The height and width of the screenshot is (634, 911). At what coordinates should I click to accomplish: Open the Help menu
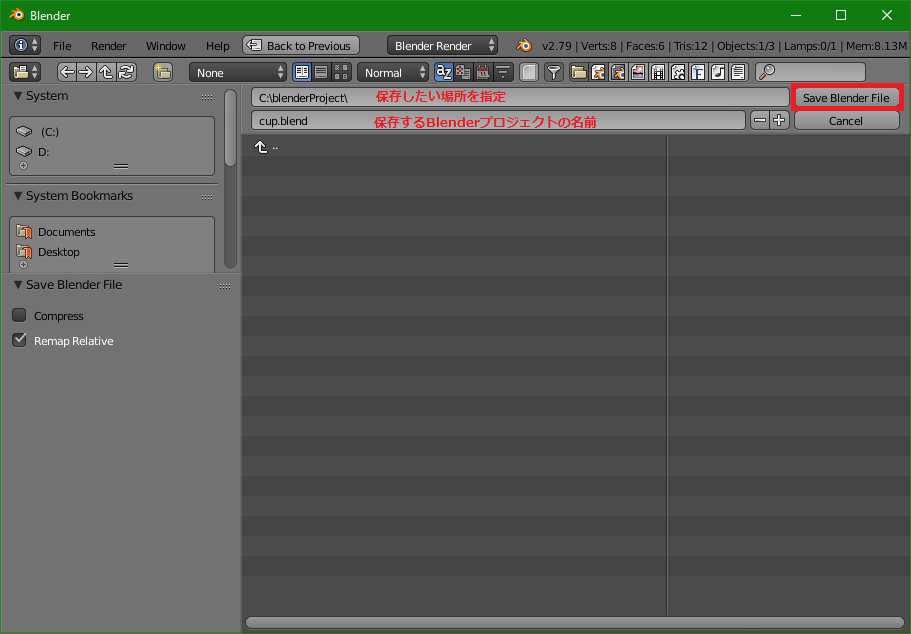(x=218, y=46)
